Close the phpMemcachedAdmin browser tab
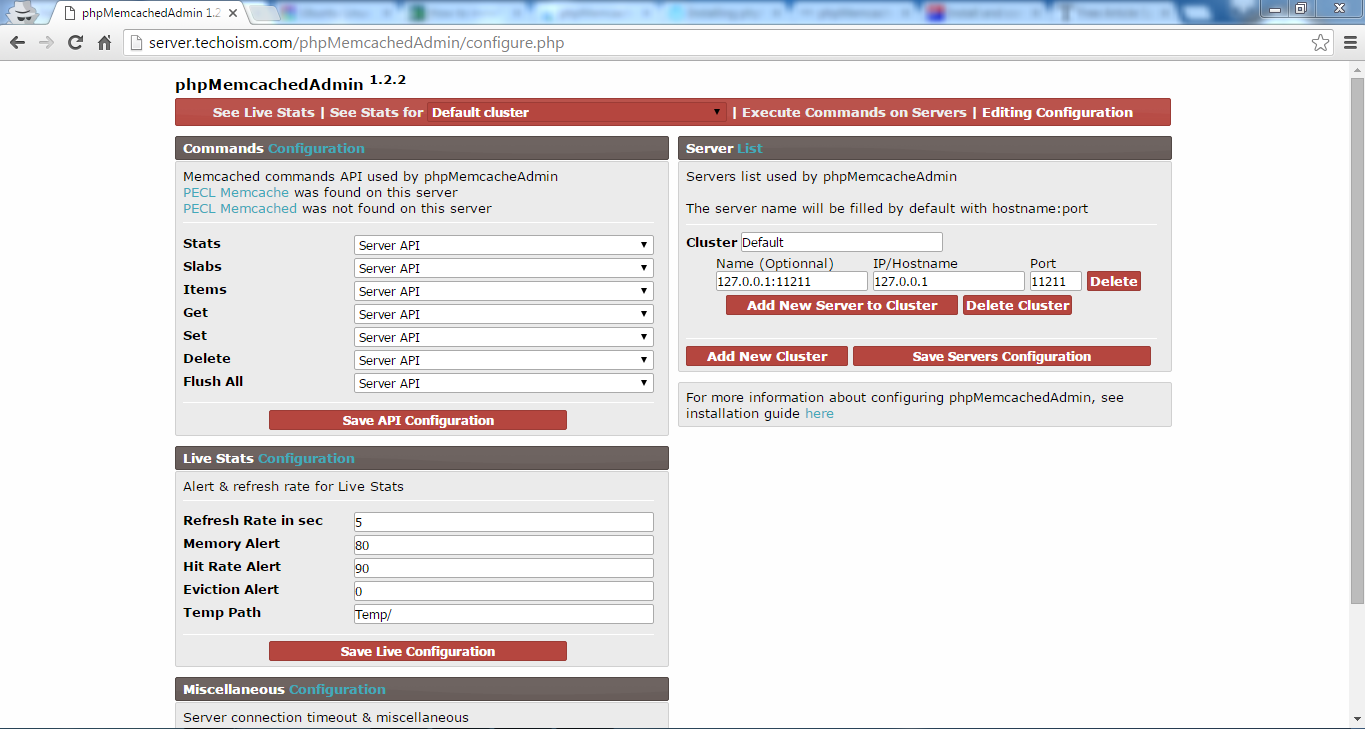This screenshot has width=1365, height=729. (233, 13)
